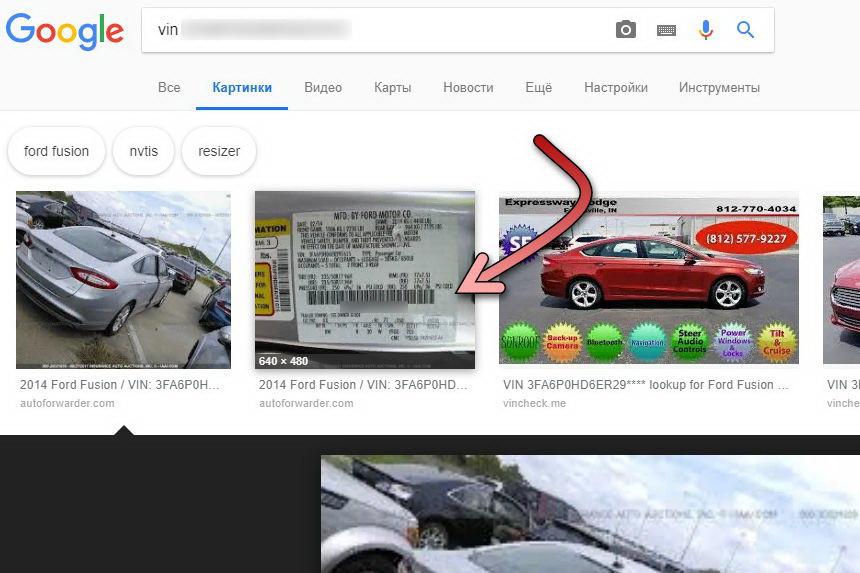The width and height of the screenshot is (860, 573).
Task: Click first '2014 Ford Fusion / VIN: 3FA6P0H...' title
Action: [x=120, y=385]
